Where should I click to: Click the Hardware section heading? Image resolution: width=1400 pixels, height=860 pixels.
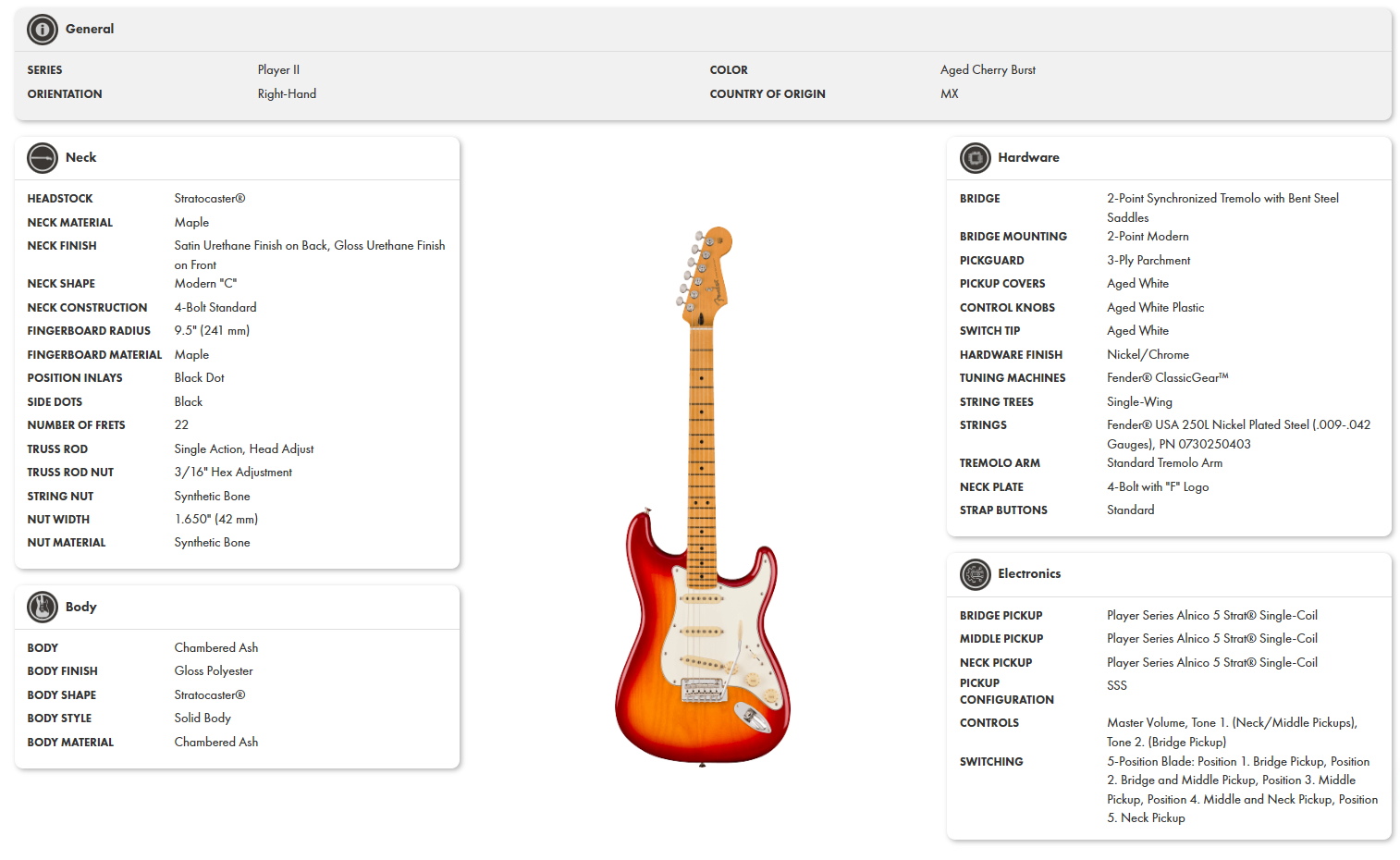click(x=1028, y=158)
